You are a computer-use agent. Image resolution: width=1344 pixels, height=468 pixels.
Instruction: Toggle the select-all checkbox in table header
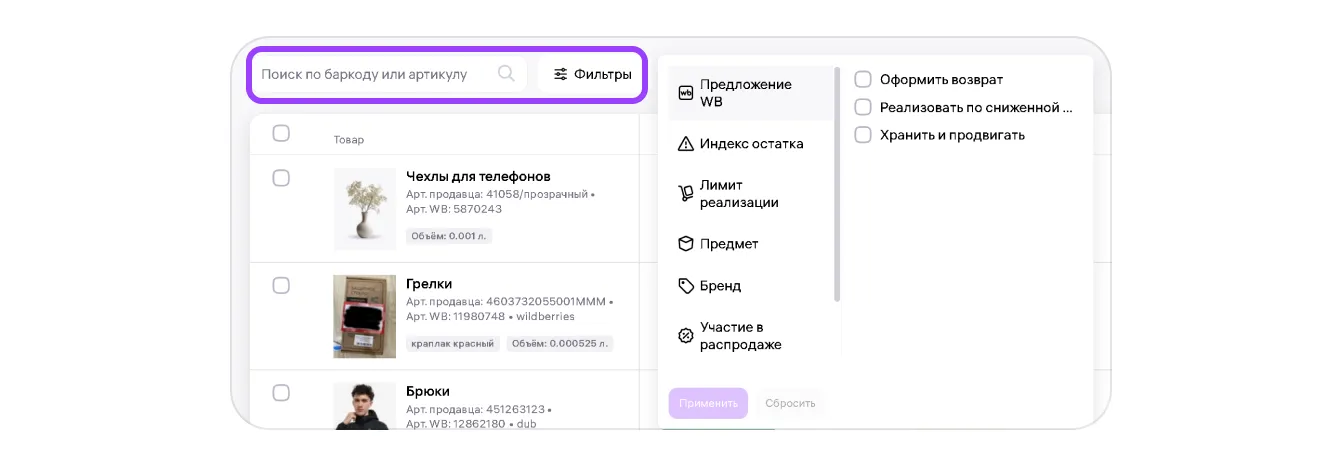pyautogui.click(x=281, y=133)
